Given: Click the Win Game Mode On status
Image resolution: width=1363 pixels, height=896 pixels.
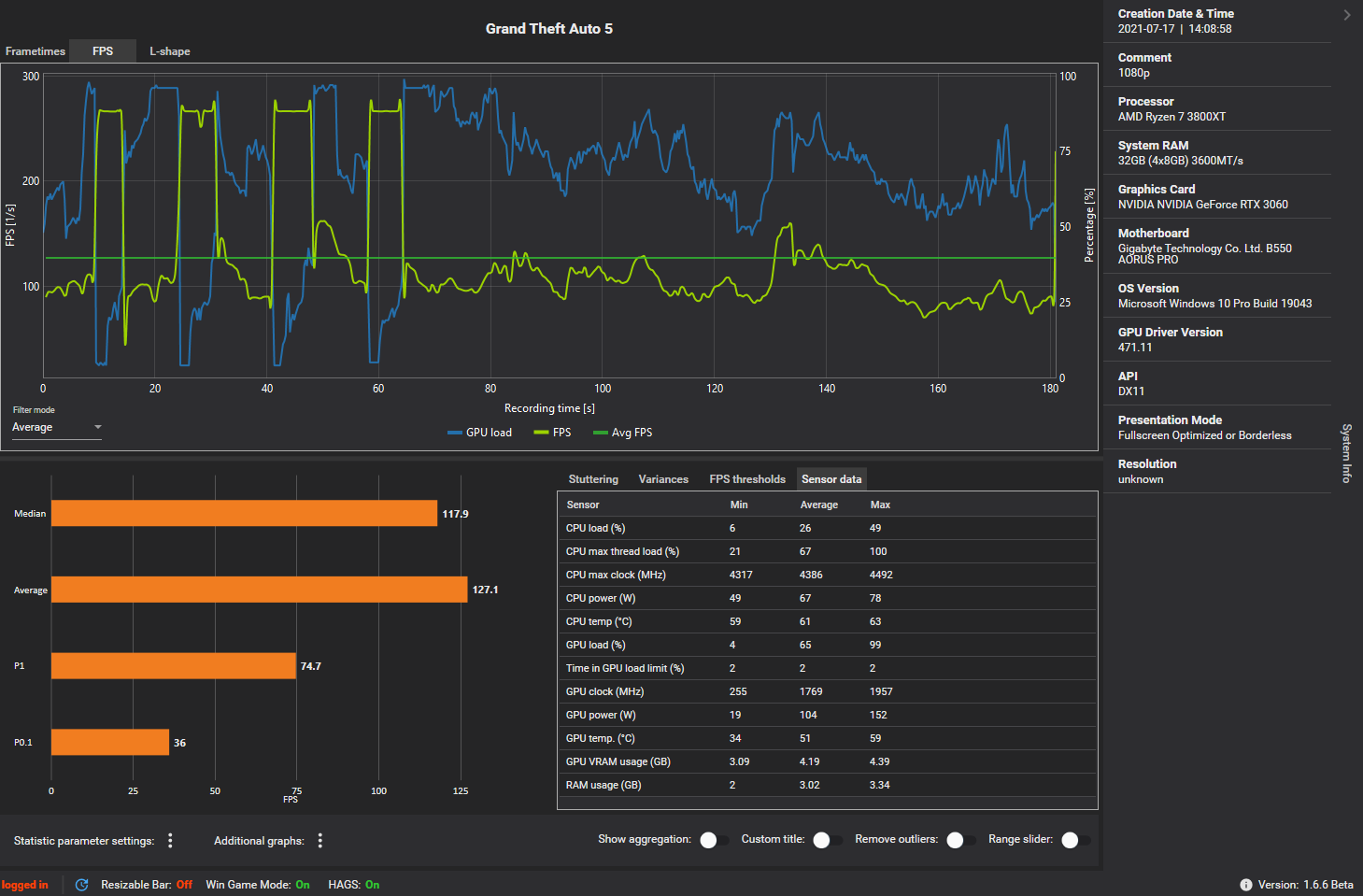Looking at the screenshot, I should point(303,885).
